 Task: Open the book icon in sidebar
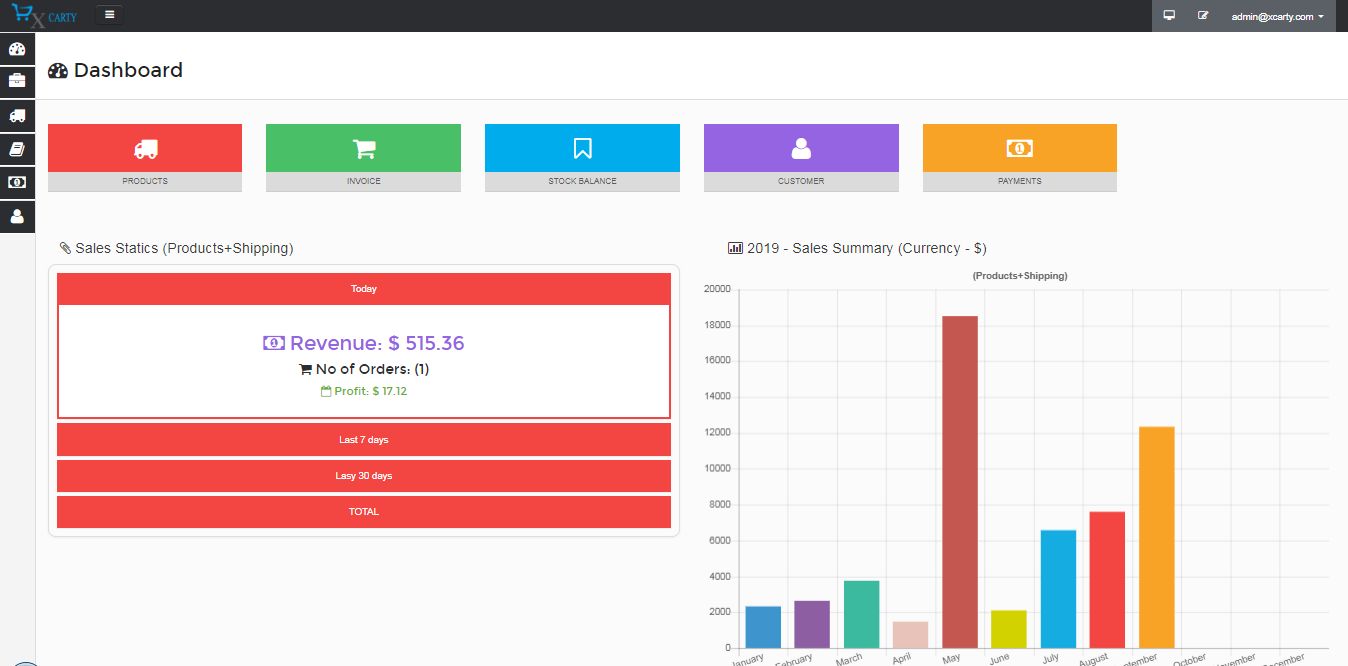17,150
